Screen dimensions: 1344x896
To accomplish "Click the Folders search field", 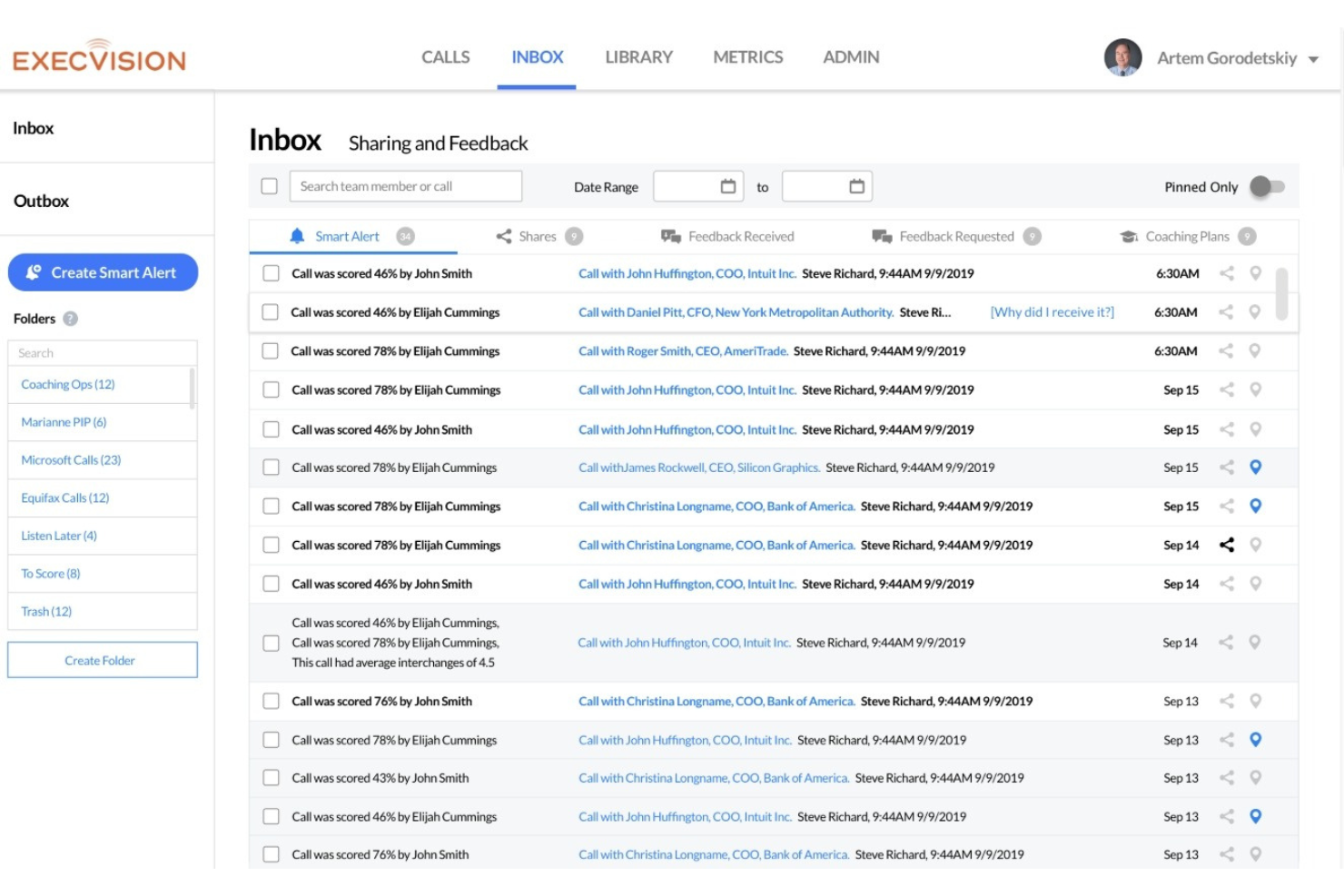I will [x=103, y=353].
